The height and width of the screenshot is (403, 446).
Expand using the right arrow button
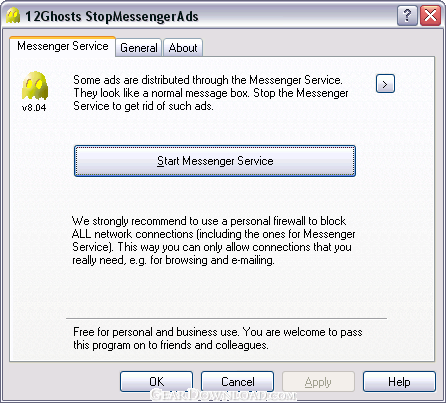(x=385, y=84)
